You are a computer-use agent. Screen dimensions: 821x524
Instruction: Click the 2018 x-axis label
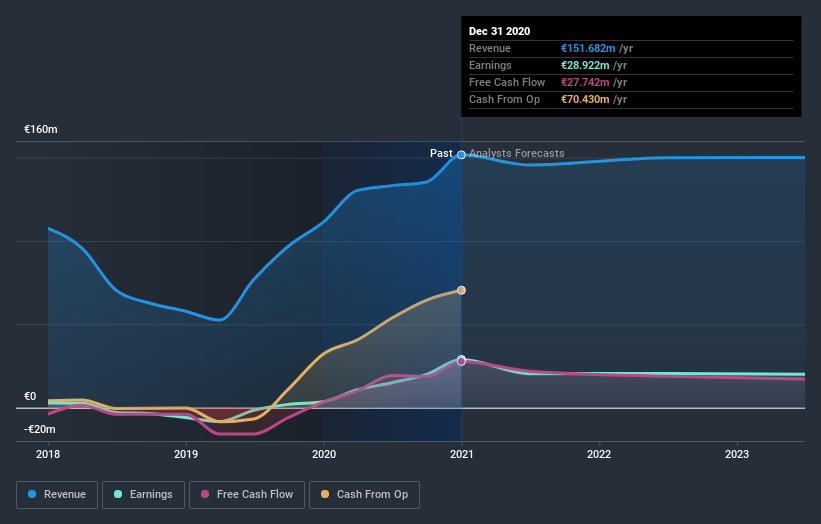coord(48,454)
